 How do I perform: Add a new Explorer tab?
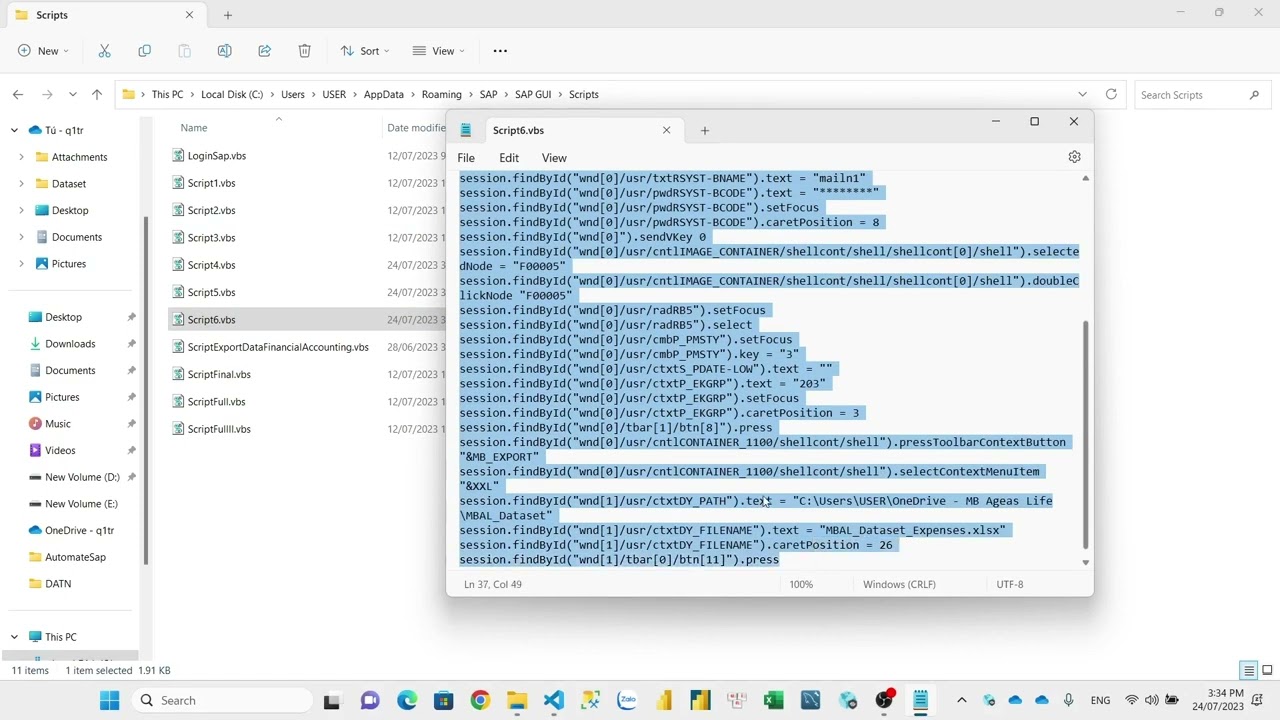pyautogui.click(x=227, y=15)
